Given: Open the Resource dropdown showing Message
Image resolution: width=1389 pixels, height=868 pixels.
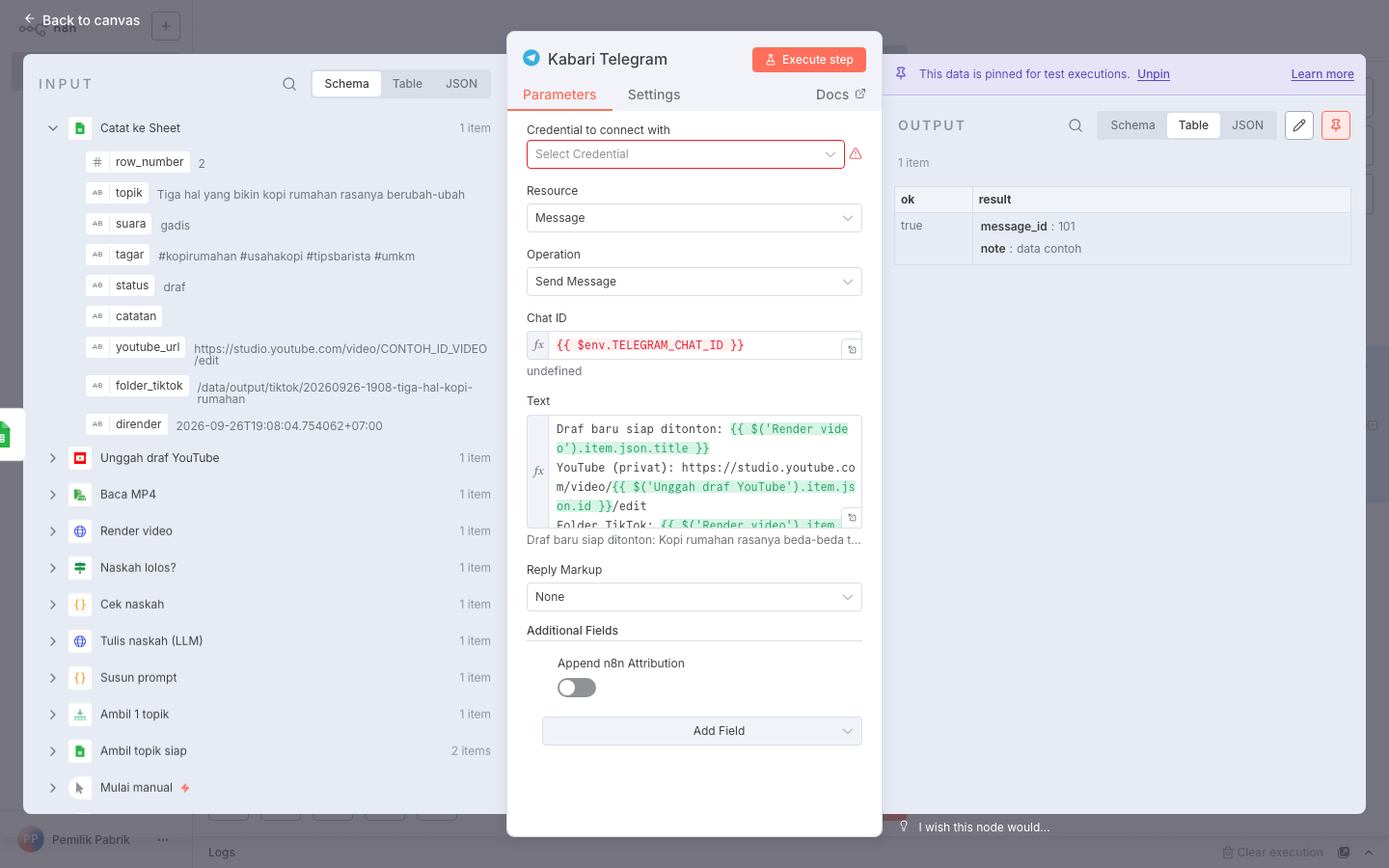Looking at the screenshot, I should 694,218.
